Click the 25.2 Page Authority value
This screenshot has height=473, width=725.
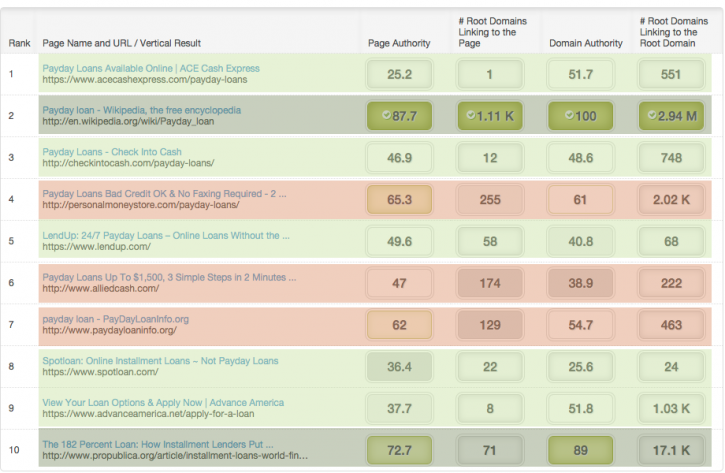click(x=399, y=74)
